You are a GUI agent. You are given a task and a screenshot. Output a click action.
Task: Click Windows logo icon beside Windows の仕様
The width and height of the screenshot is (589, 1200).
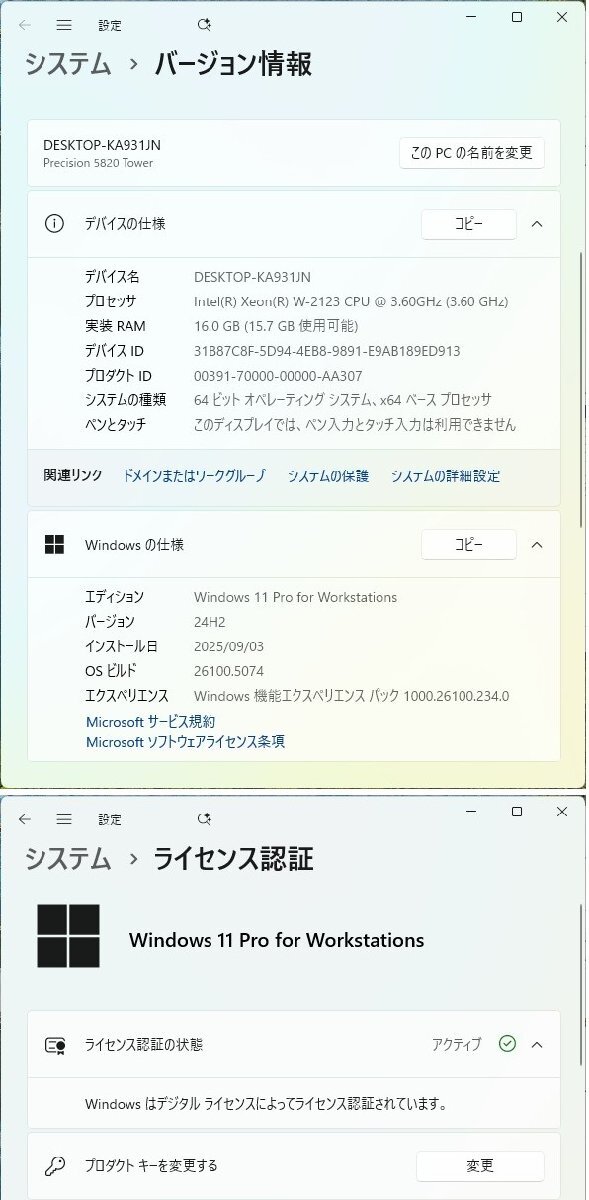point(54,545)
